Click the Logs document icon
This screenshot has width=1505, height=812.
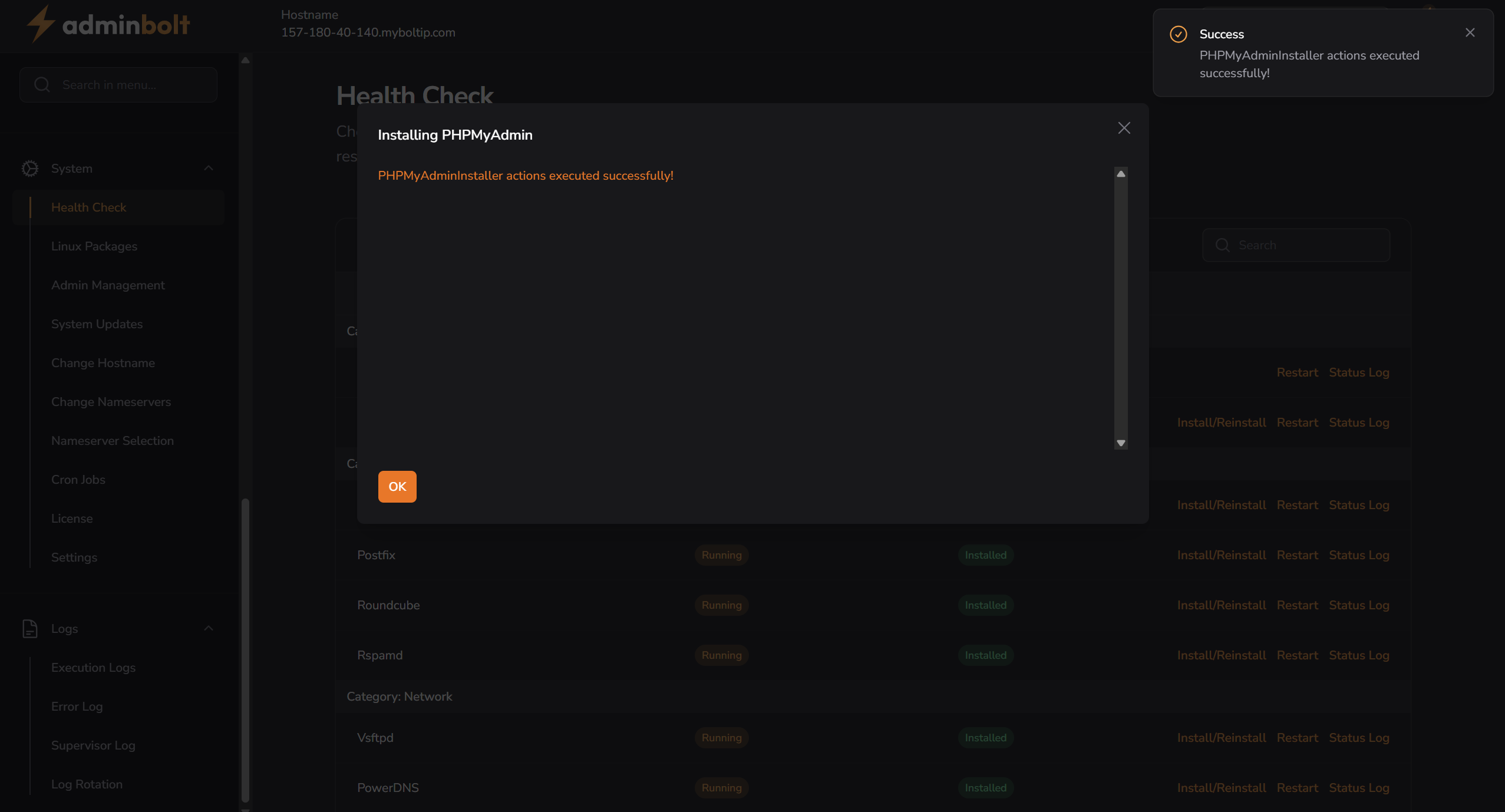(x=29, y=628)
